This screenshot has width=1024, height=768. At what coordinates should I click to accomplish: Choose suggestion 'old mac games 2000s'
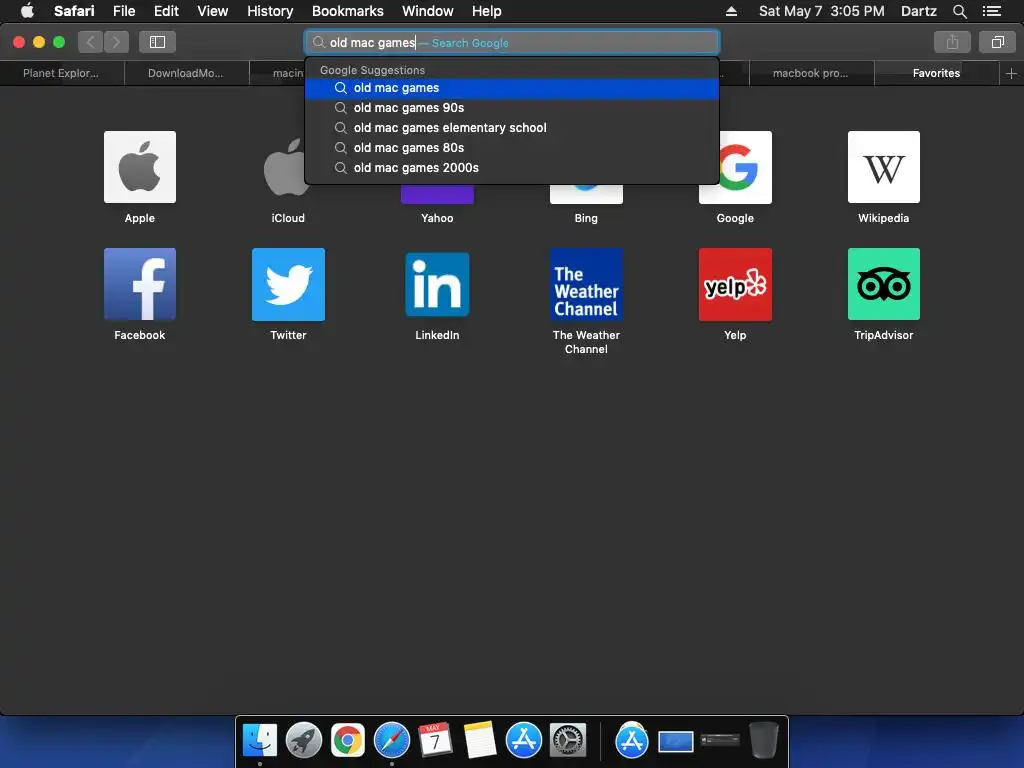point(512,168)
